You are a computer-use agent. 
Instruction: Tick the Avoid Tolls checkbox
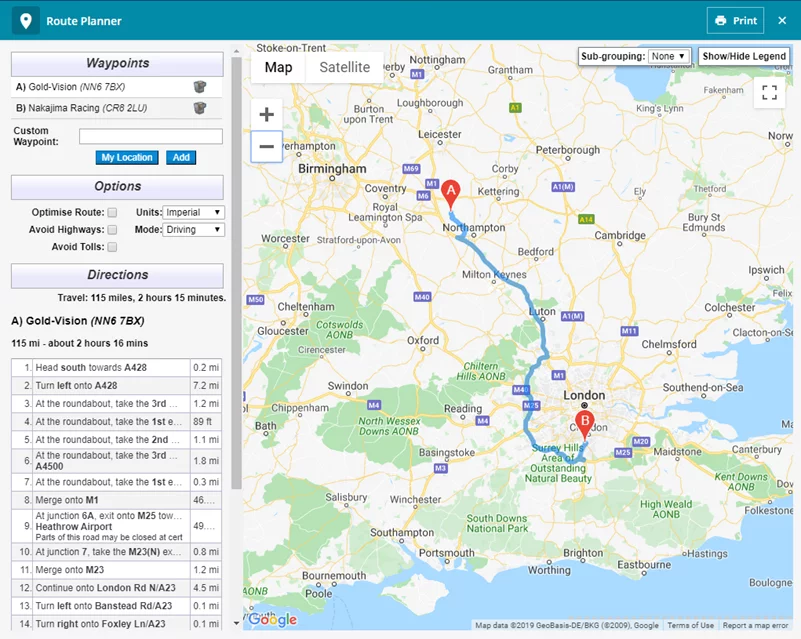click(x=112, y=247)
